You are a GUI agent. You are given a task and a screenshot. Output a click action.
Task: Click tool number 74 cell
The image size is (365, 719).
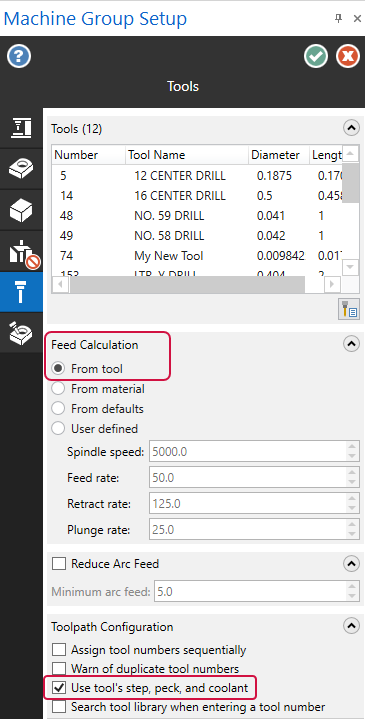[x=66, y=256]
